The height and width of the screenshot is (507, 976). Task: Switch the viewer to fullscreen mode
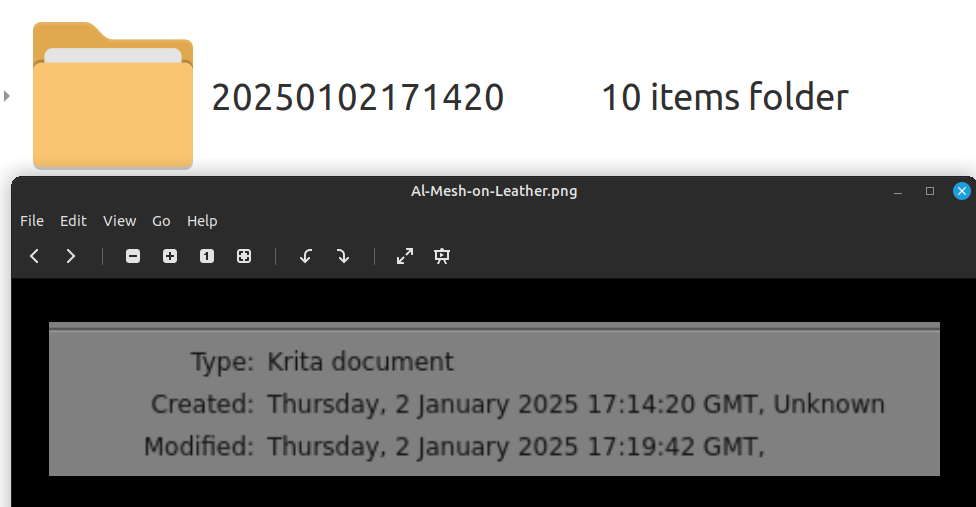click(x=405, y=256)
